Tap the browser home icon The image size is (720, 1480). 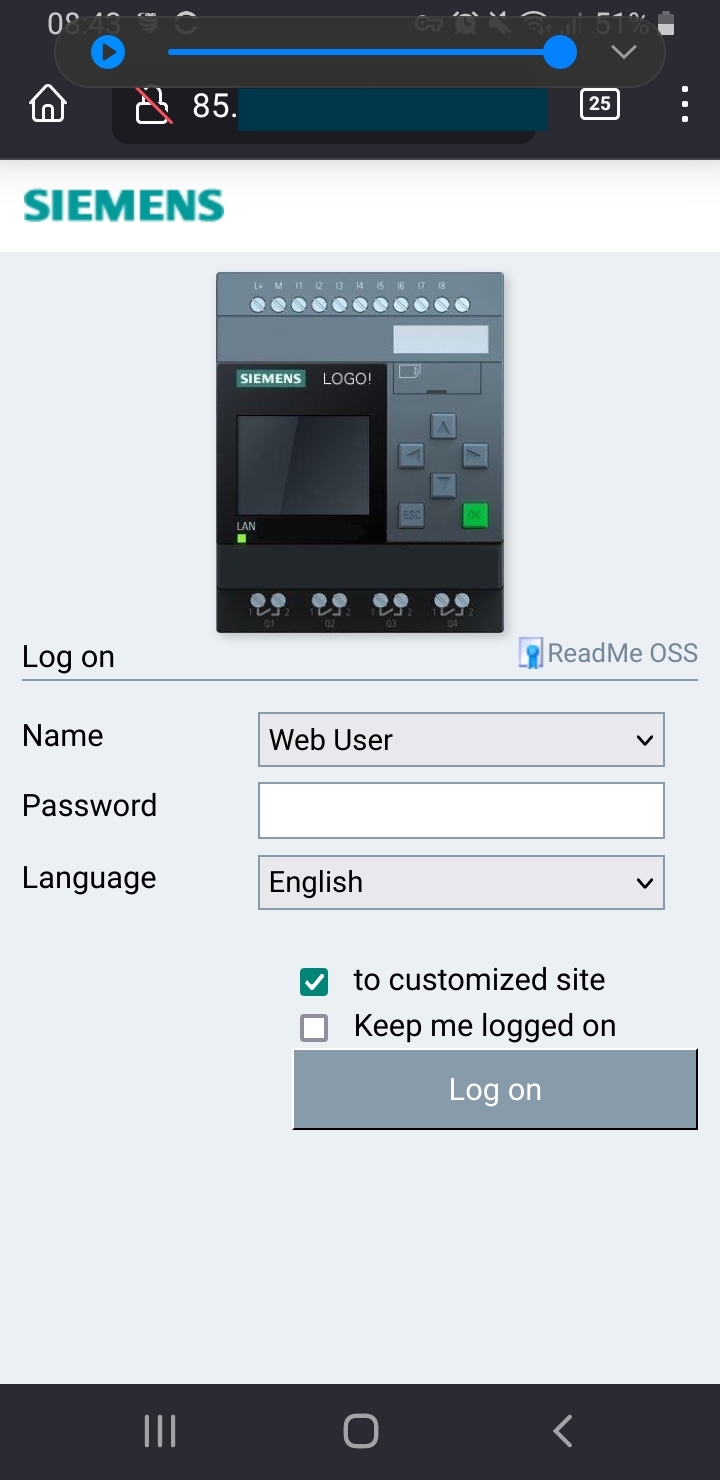(48, 104)
